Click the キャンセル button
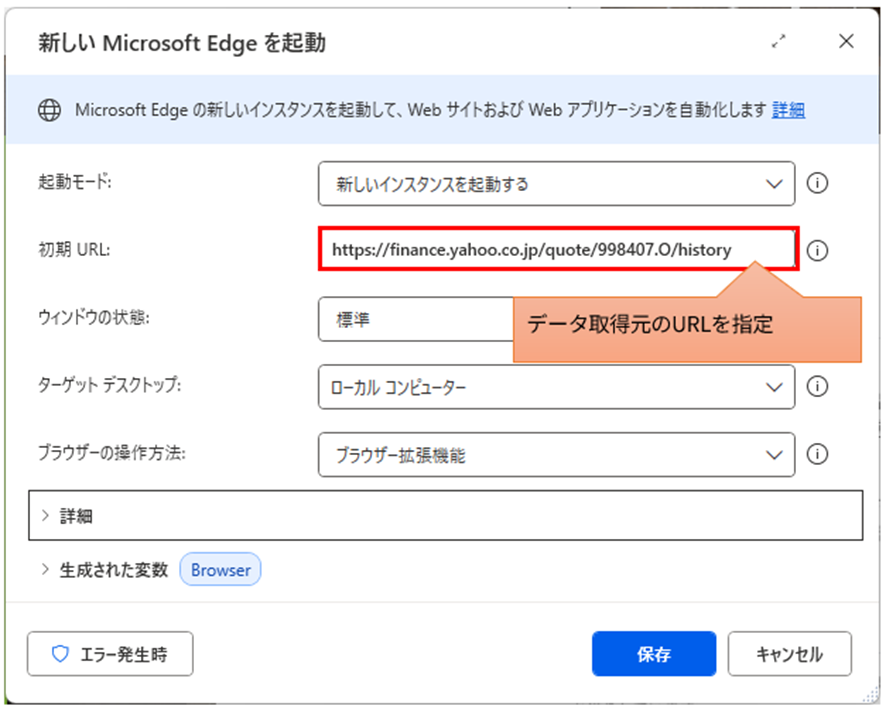 (x=789, y=654)
